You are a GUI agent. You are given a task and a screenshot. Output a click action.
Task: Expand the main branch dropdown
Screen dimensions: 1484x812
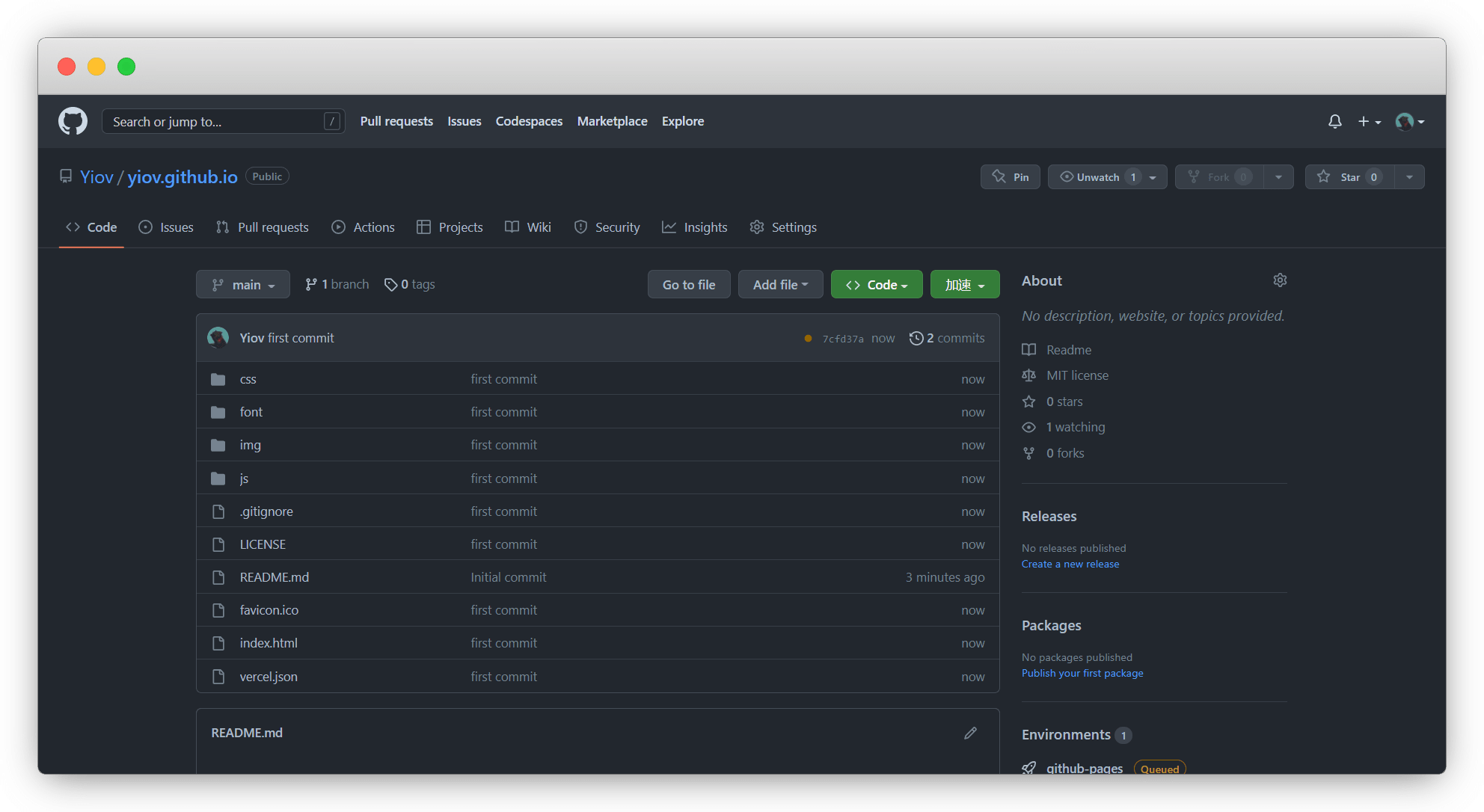(x=243, y=285)
